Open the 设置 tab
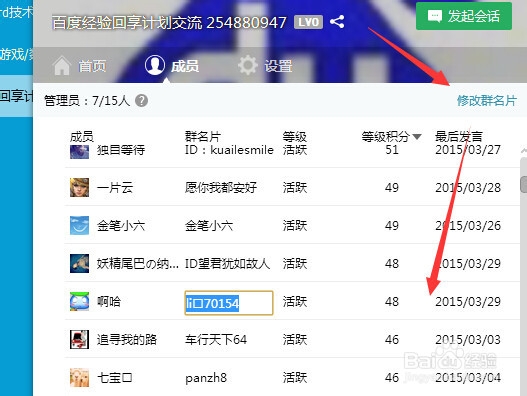 click(265, 65)
